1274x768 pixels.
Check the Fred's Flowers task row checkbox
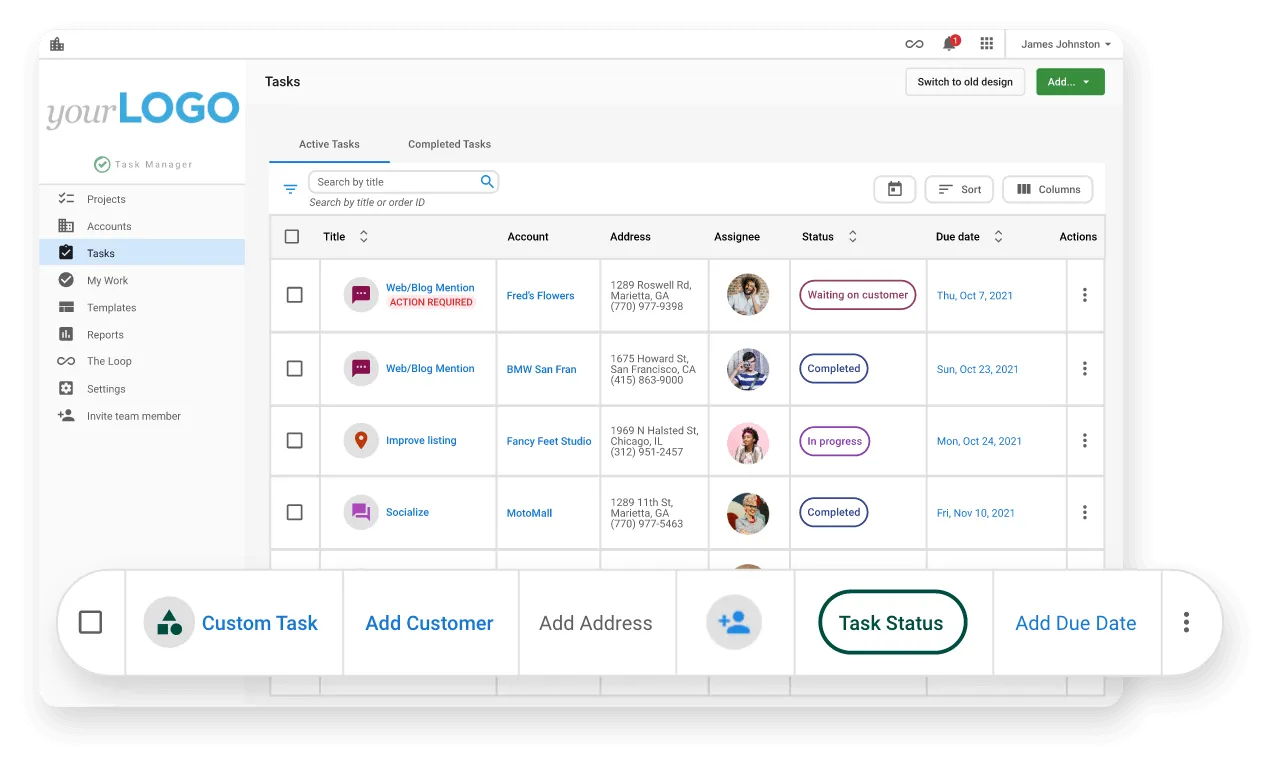tap(294, 295)
